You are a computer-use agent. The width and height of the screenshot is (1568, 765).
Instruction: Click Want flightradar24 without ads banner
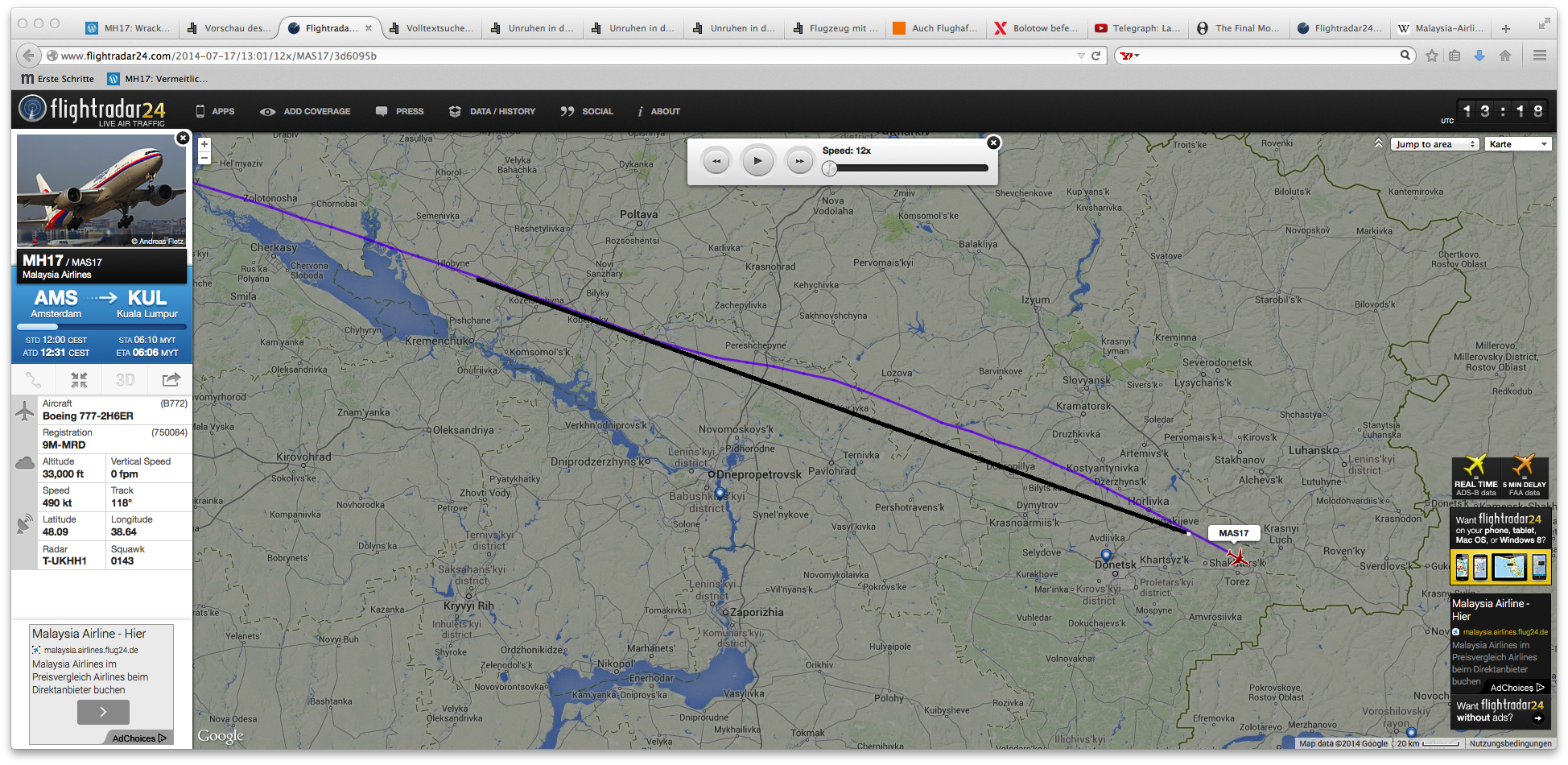coord(1500,711)
